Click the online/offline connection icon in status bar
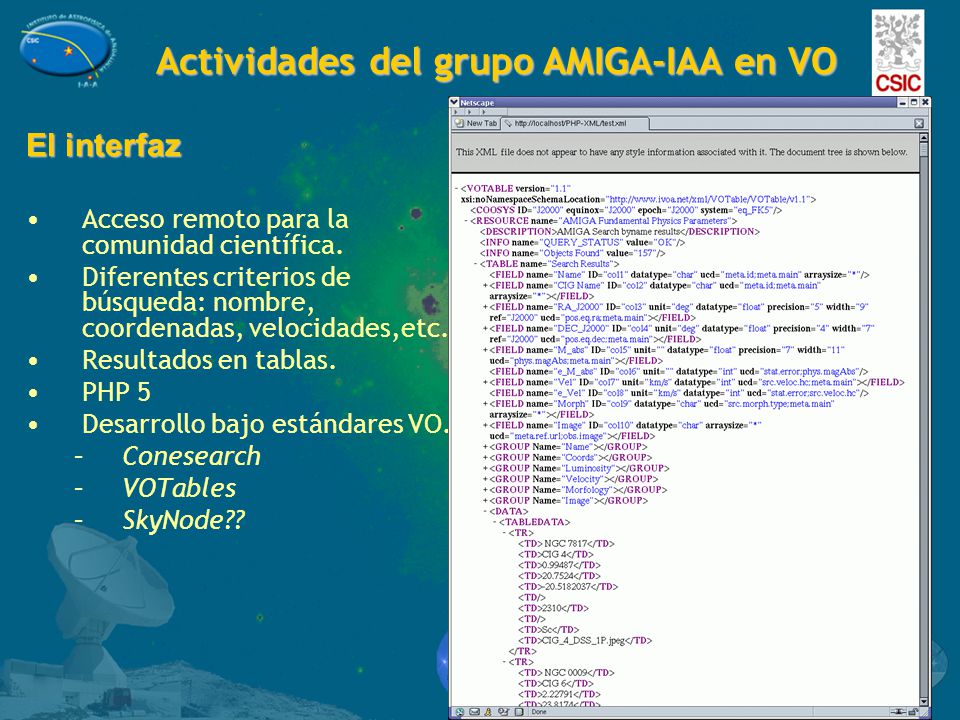960x720 pixels. point(897,712)
